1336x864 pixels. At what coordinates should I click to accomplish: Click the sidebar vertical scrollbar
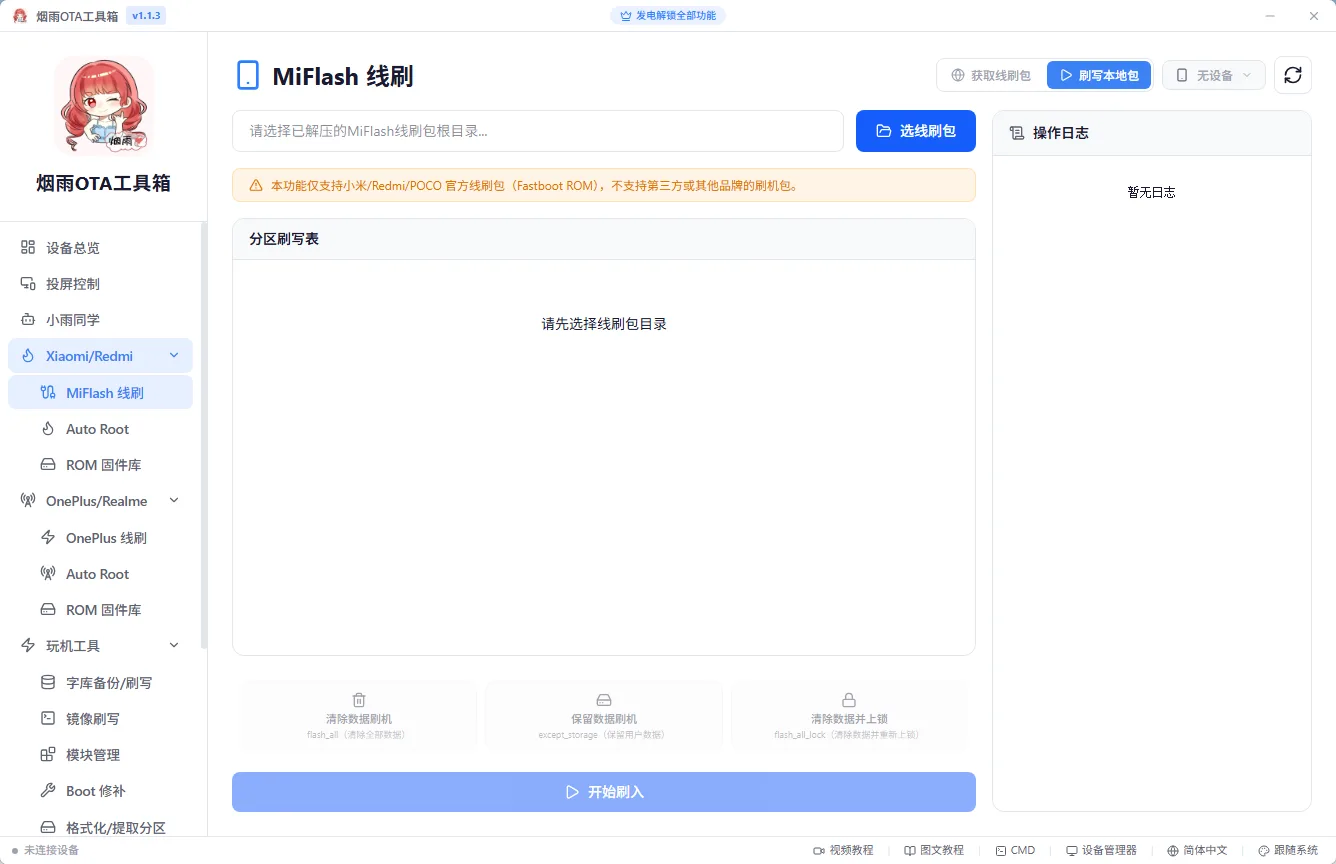pos(204,435)
